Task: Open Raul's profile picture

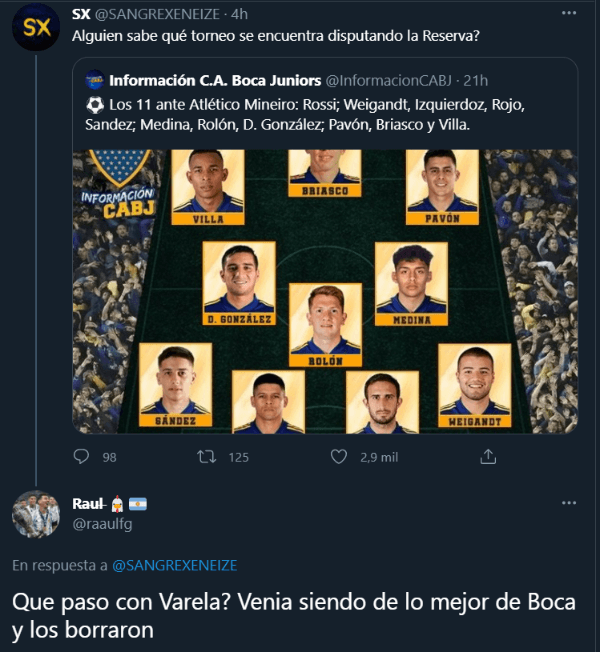Action: click(x=36, y=514)
